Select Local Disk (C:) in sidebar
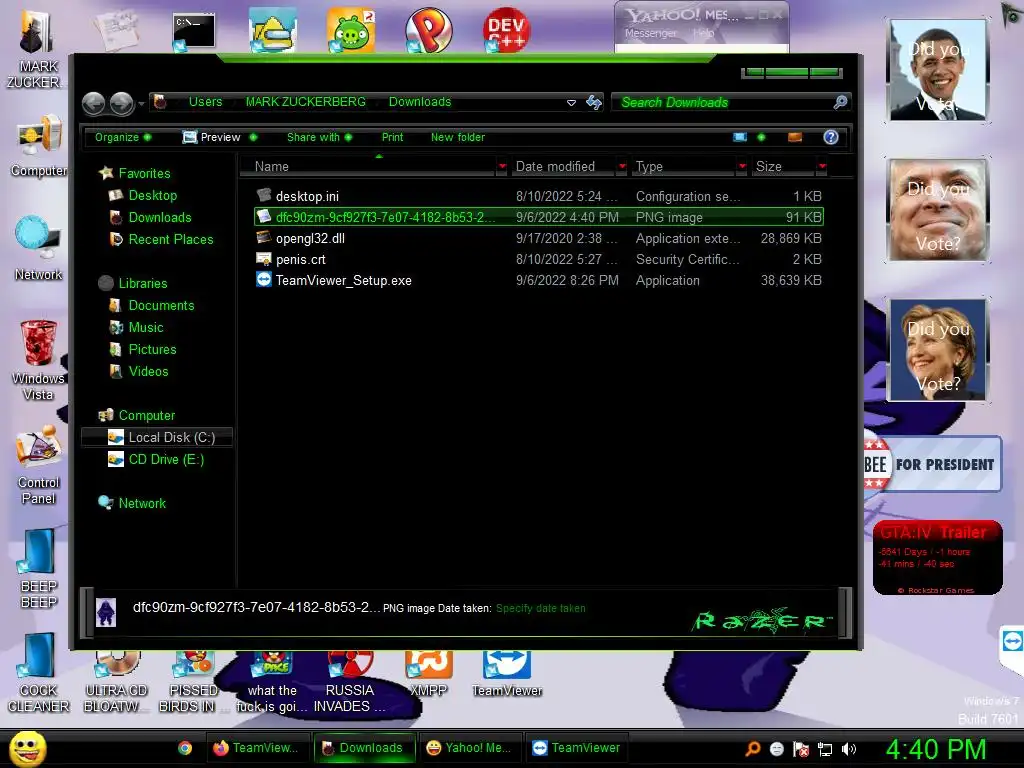Screen dimensions: 1024x768 click(157, 438)
